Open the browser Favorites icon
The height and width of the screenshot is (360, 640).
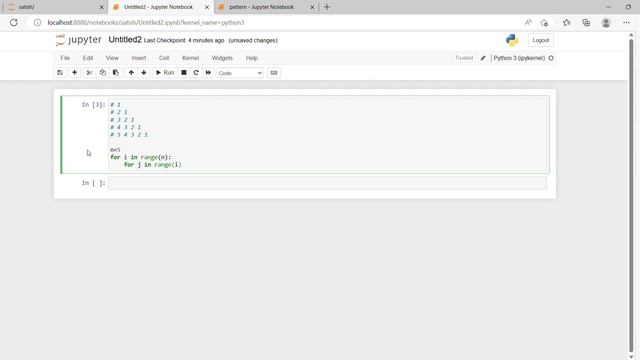pos(567,22)
